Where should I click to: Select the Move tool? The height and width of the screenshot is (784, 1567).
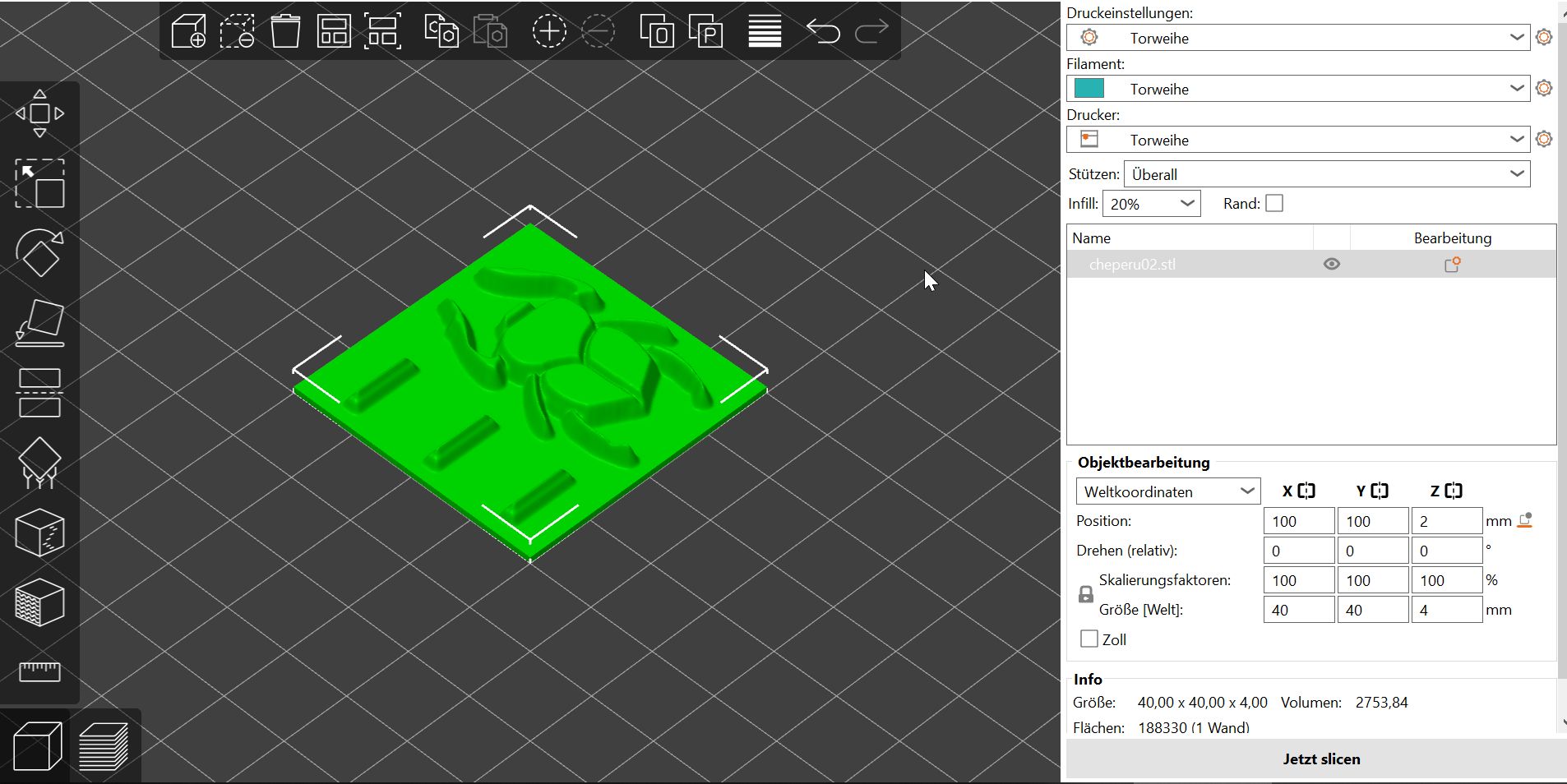(39, 113)
